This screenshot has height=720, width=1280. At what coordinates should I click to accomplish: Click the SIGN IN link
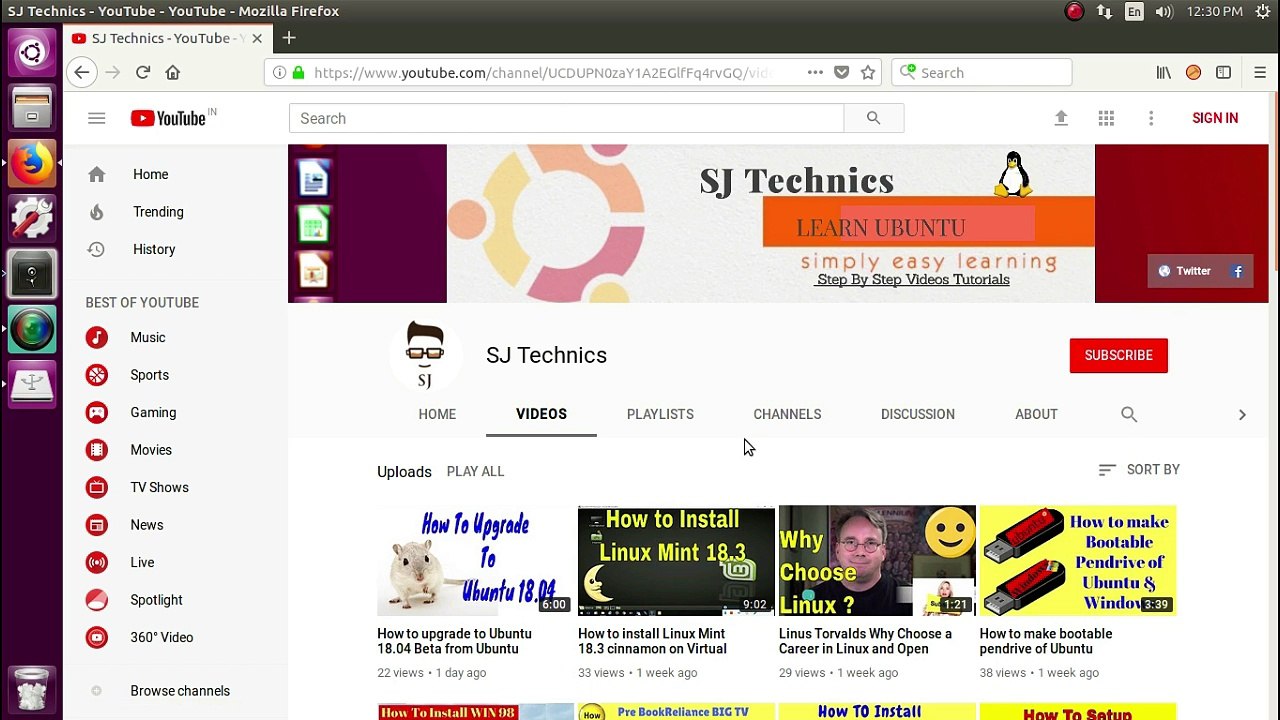[x=1215, y=118]
